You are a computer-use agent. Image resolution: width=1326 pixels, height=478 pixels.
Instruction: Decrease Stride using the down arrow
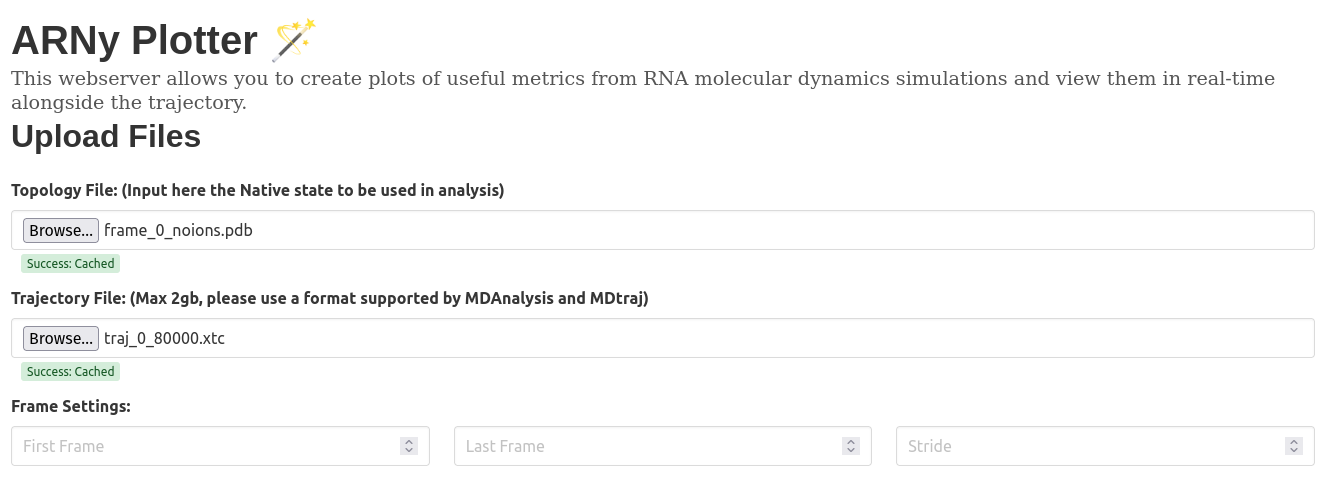[1294, 451]
